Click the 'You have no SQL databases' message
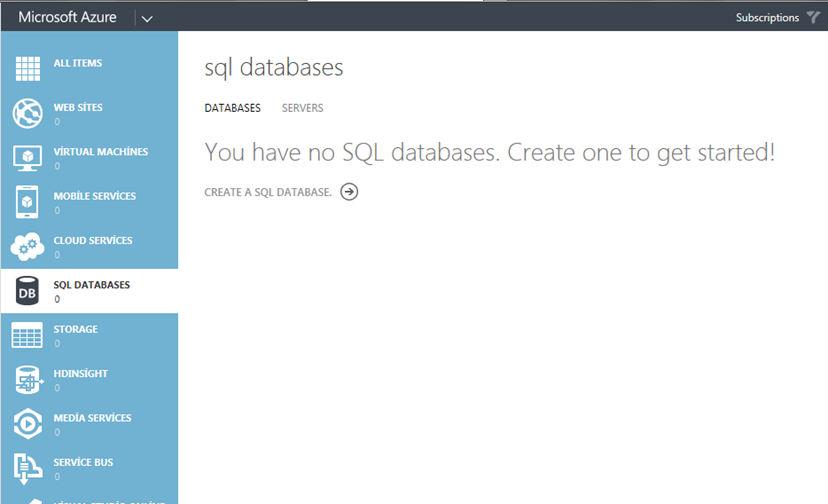Screen dimensions: 828x504 tap(490, 153)
